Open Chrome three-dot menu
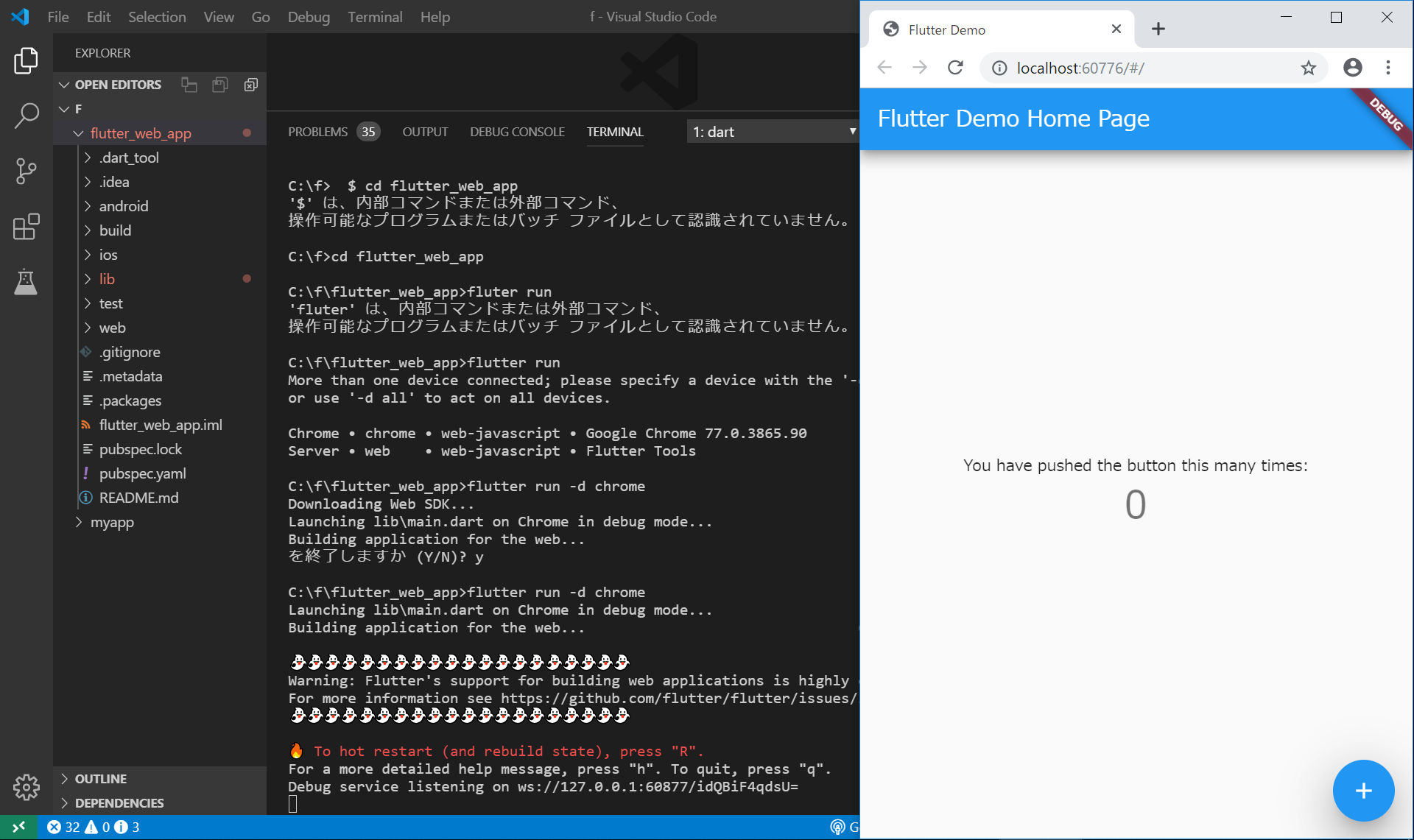The image size is (1414, 840). [x=1388, y=68]
